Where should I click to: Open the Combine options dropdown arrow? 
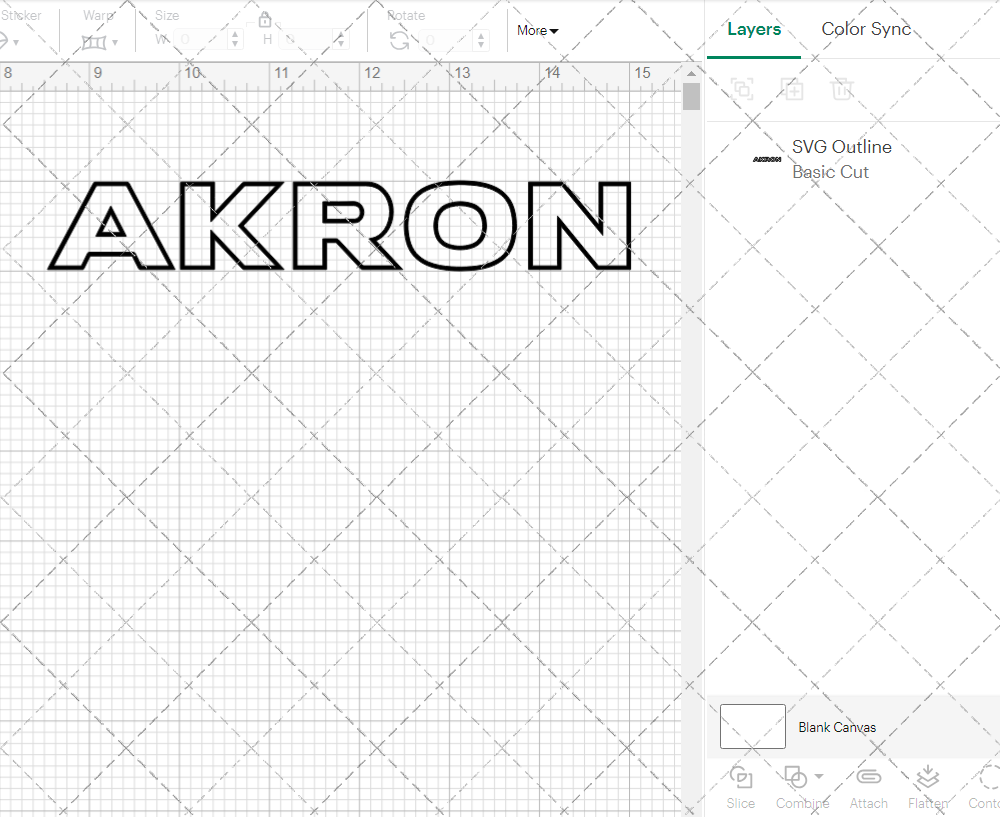tap(817, 778)
